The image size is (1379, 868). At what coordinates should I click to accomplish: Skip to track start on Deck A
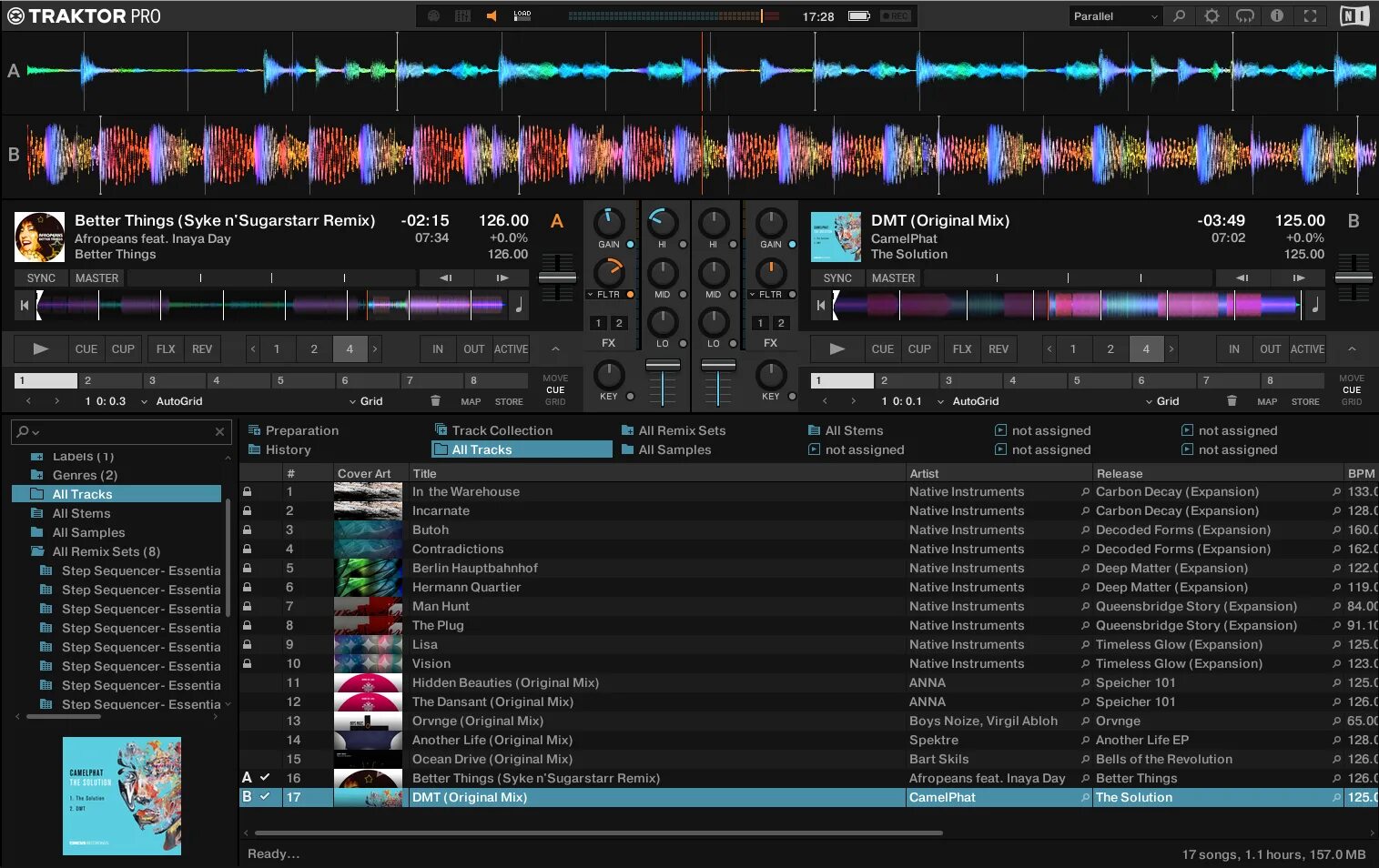pyautogui.click(x=24, y=306)
